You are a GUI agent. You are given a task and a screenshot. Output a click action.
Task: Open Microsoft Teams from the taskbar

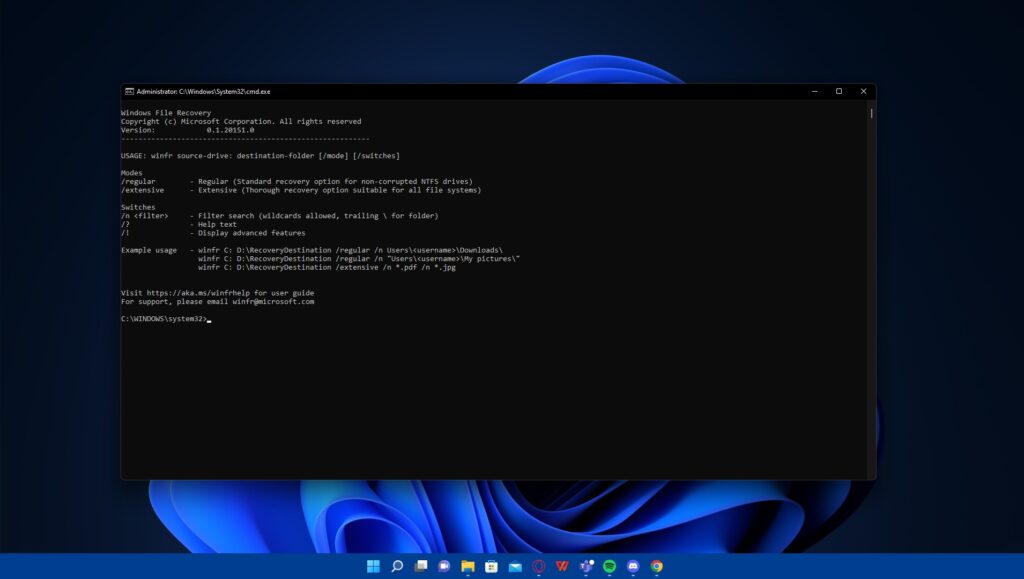(586, 566)
